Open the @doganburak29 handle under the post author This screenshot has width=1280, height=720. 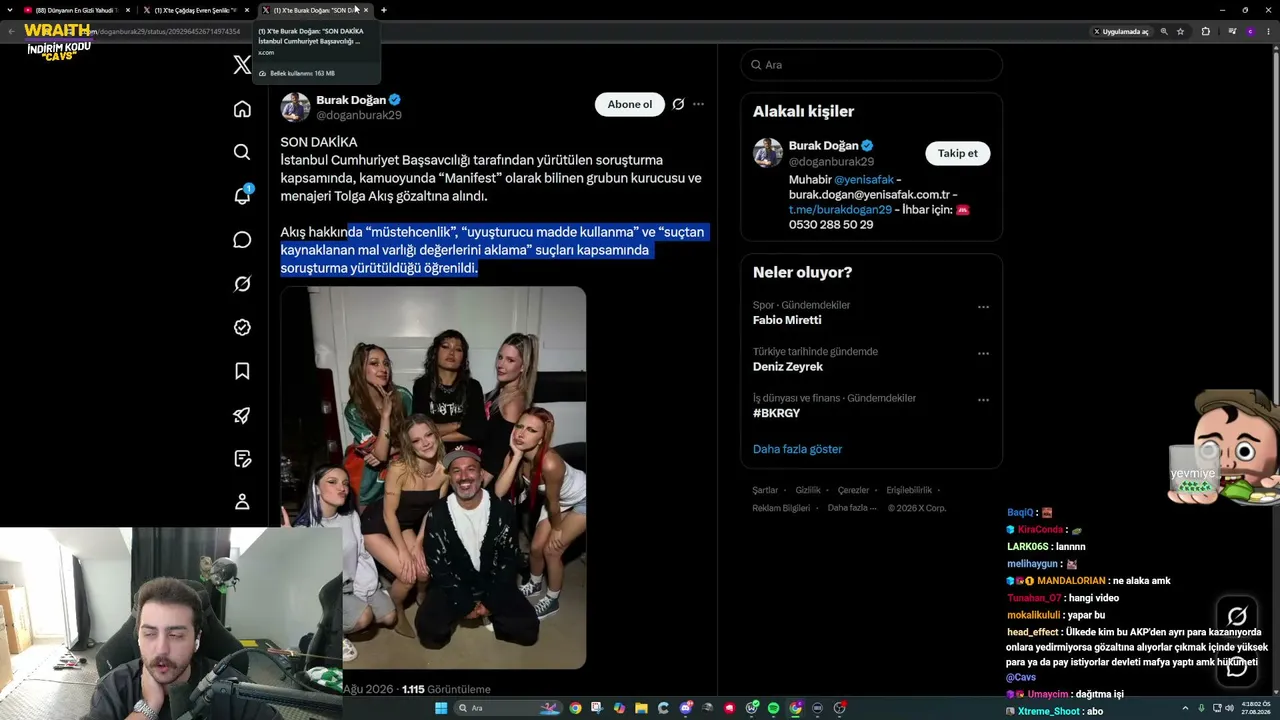359,115
